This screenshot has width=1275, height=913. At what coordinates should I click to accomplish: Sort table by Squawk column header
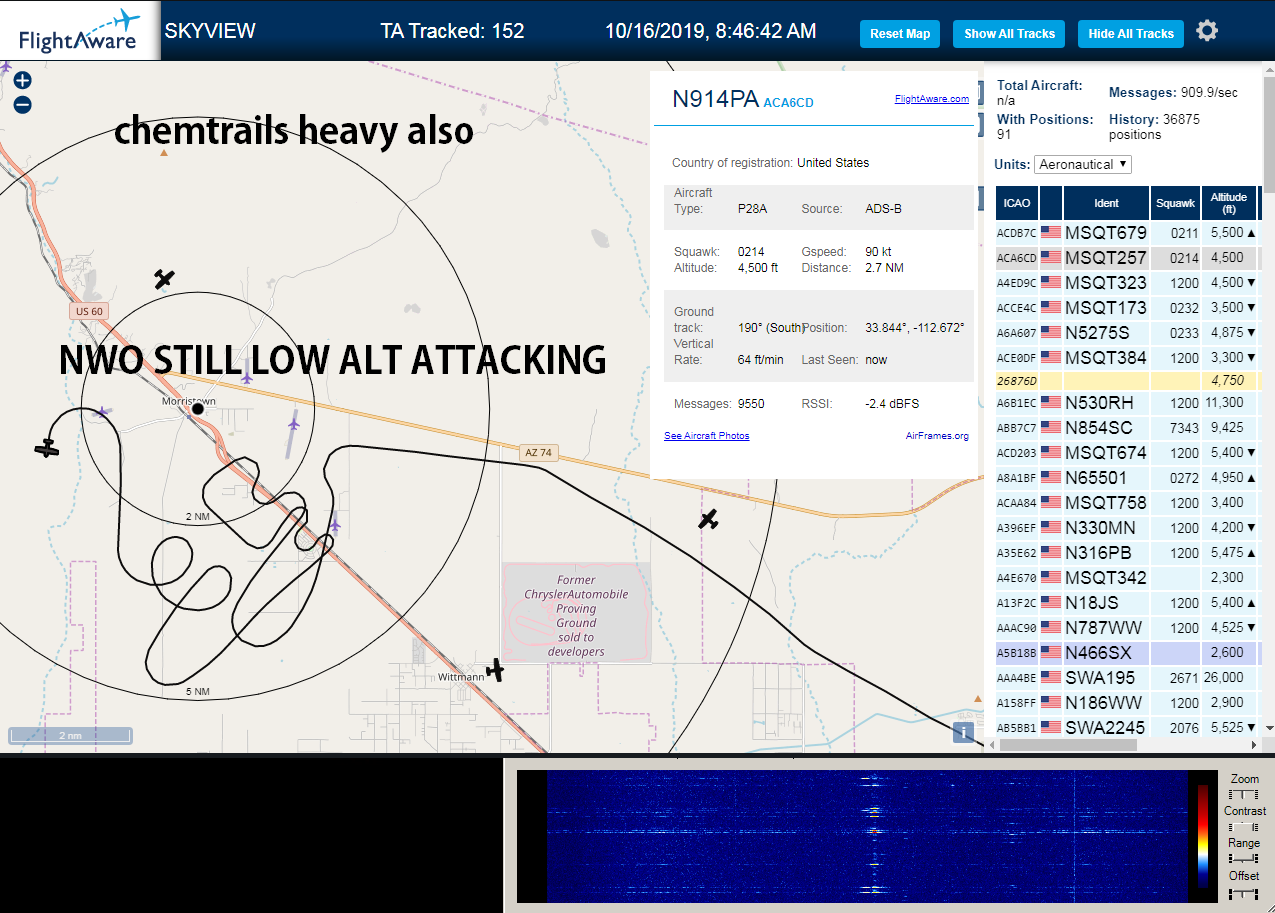[x=1175, y=203]
